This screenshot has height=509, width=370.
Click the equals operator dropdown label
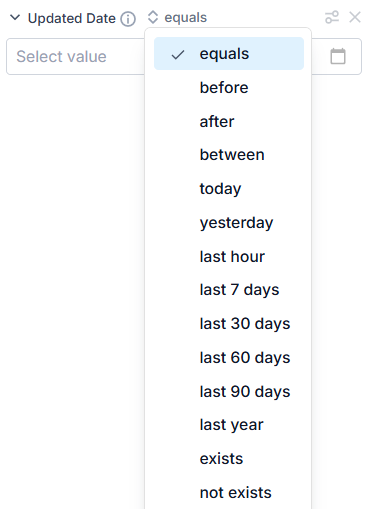(186, 18)
